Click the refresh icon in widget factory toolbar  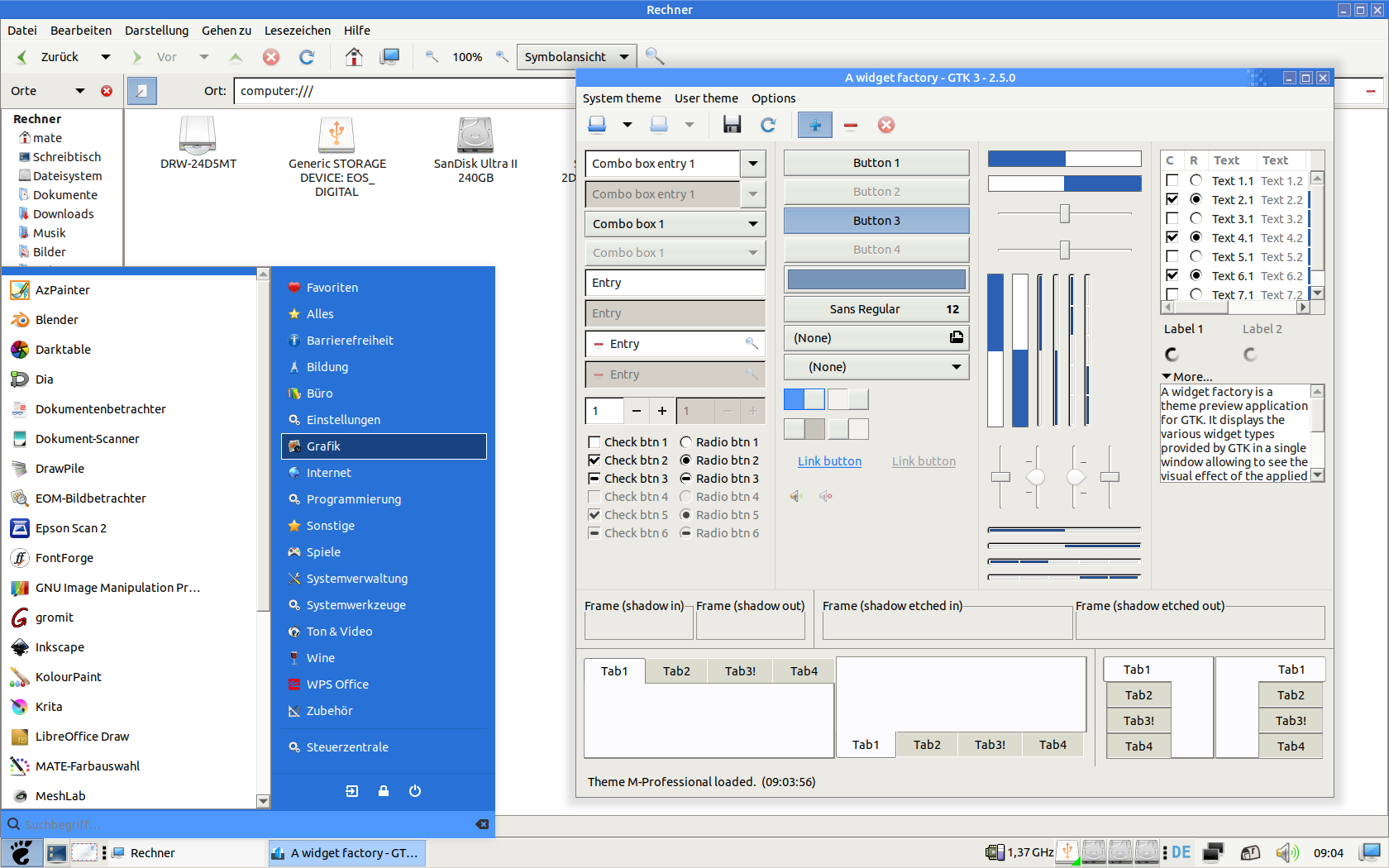pyautogui.click(x=768, y=125)
